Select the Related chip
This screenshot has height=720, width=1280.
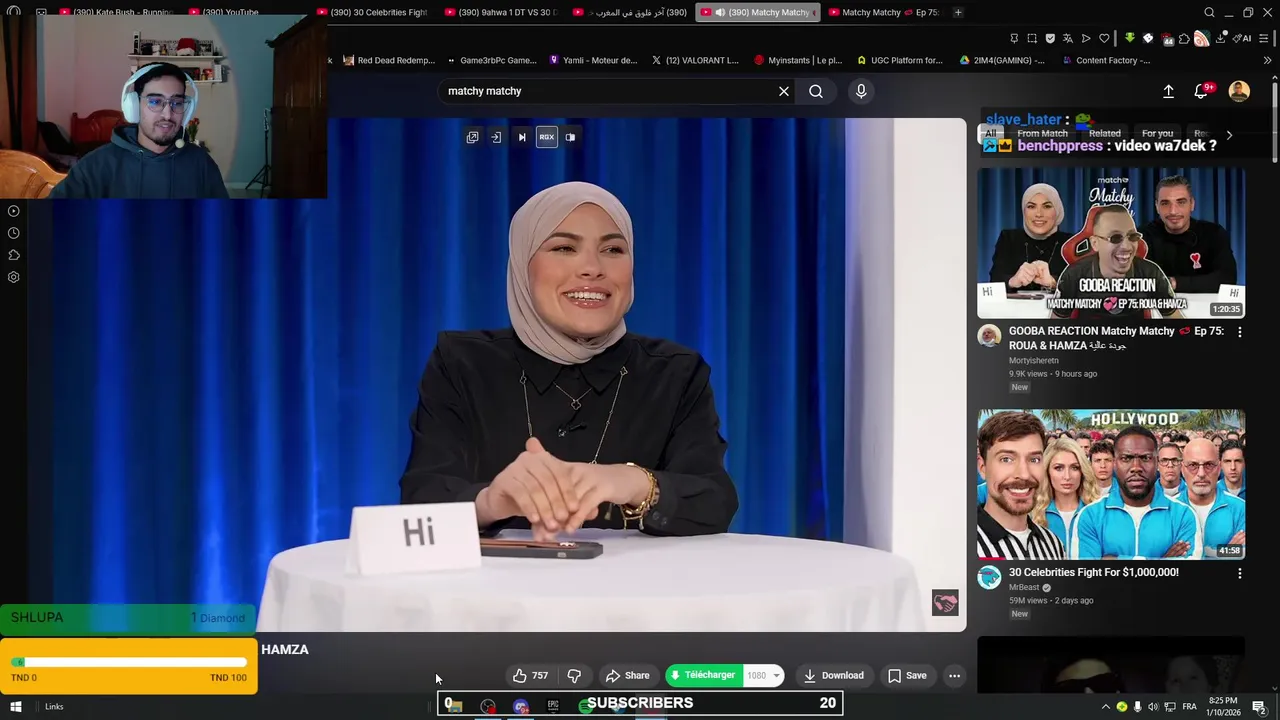[x=1104, y=133]
